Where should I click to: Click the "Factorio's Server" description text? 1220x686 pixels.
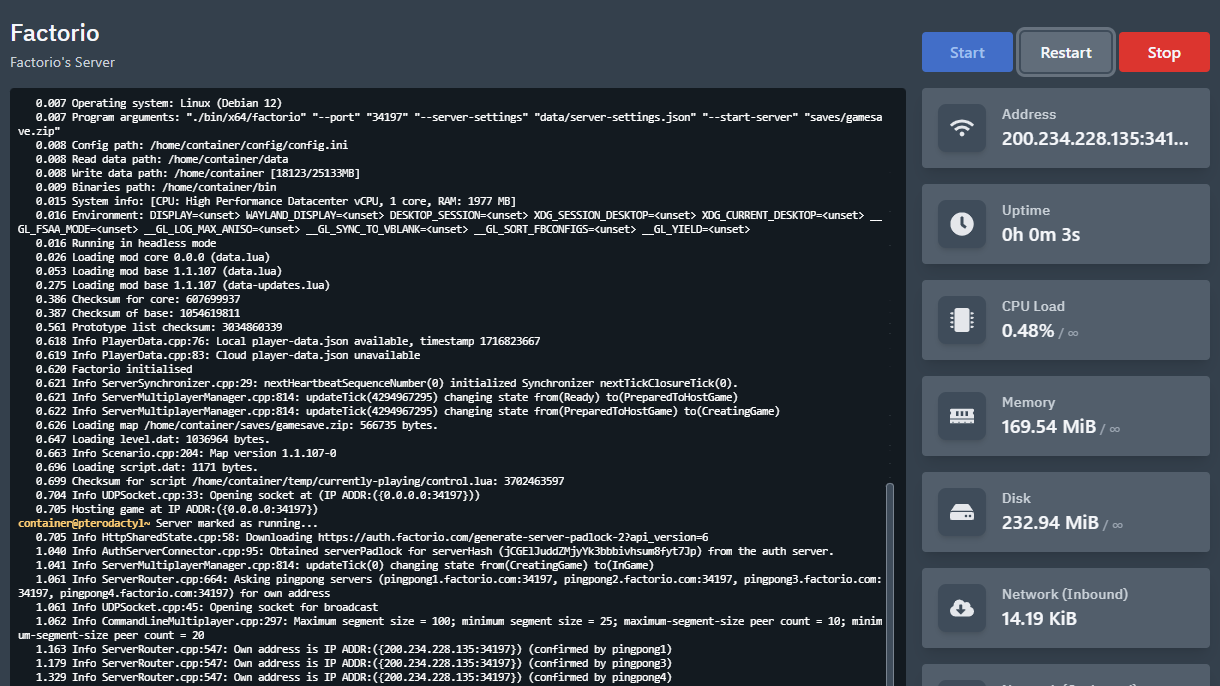(x=62, y=62)
